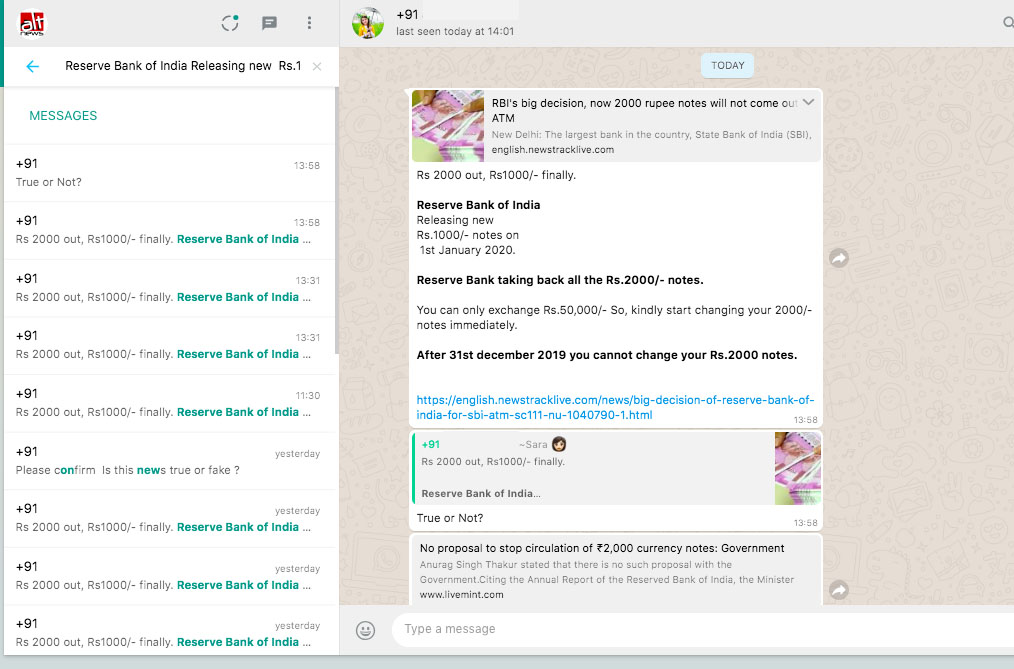Screen dimensions: 1014x669
Task: Open the english.newstracklive.com article link
Action: (615, 407)
